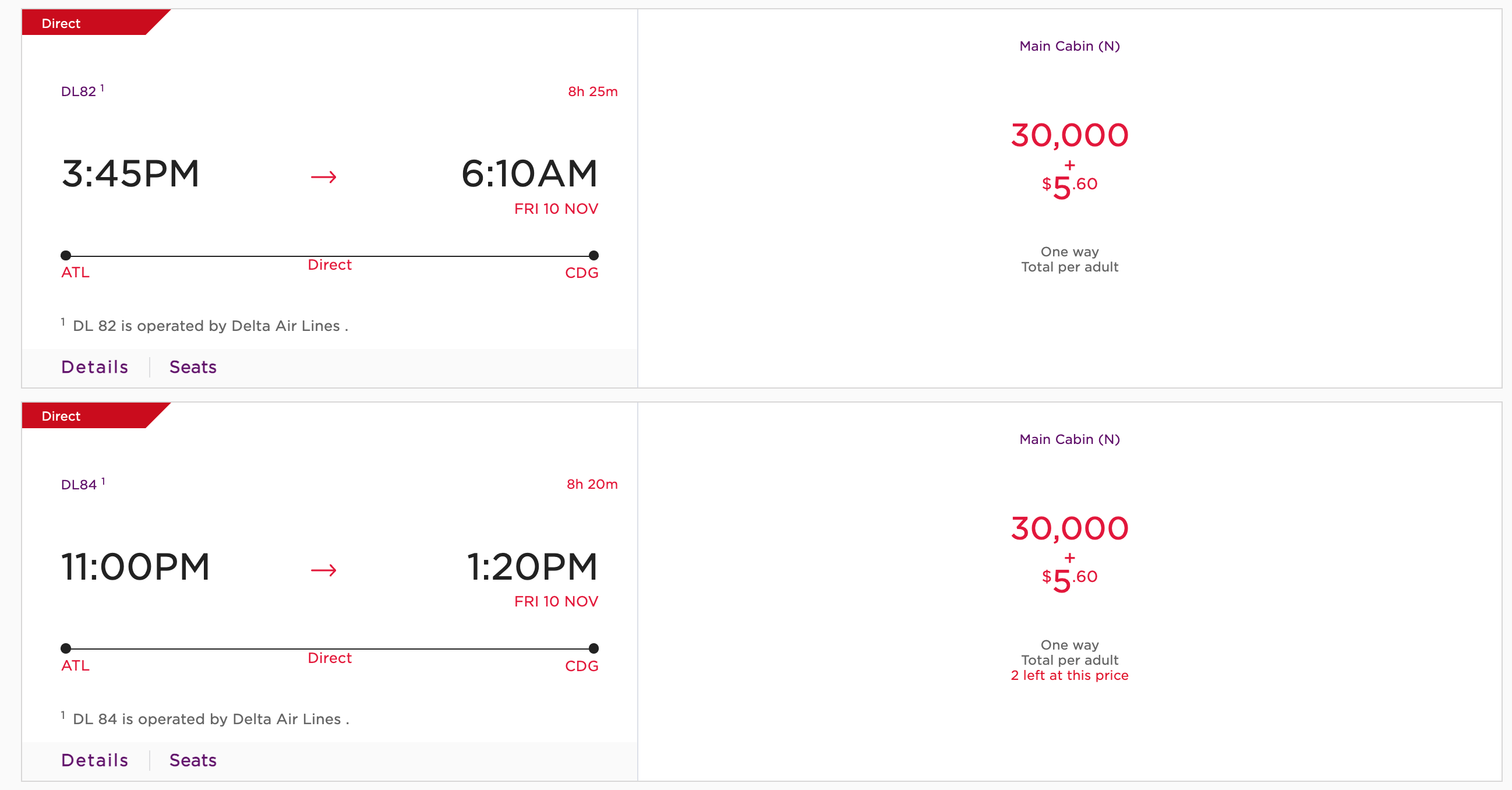
Task: Click the red arrow on the DL82 flight
Action: (x=323, y=177)
